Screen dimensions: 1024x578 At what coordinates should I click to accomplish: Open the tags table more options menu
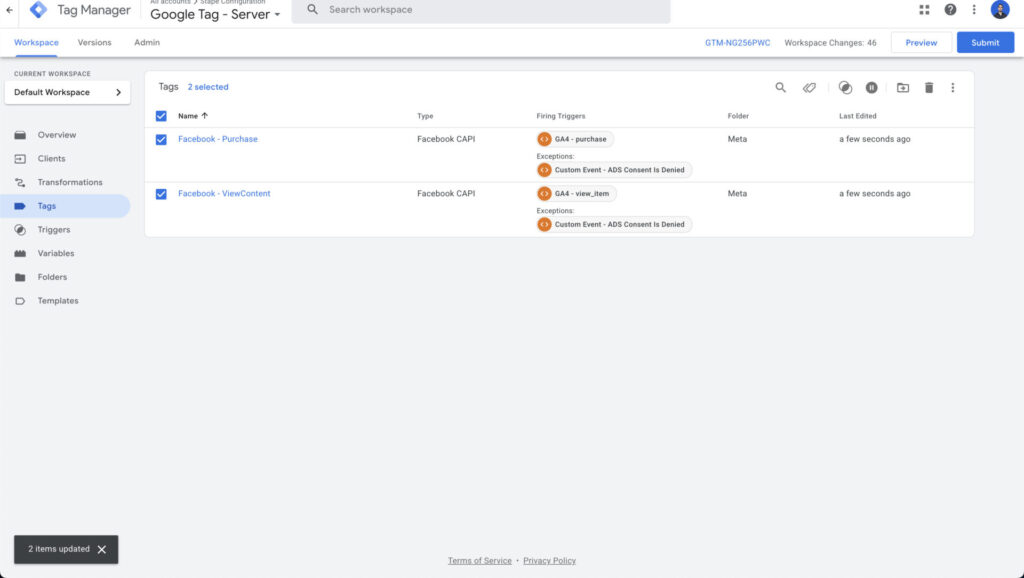point(953,88)
